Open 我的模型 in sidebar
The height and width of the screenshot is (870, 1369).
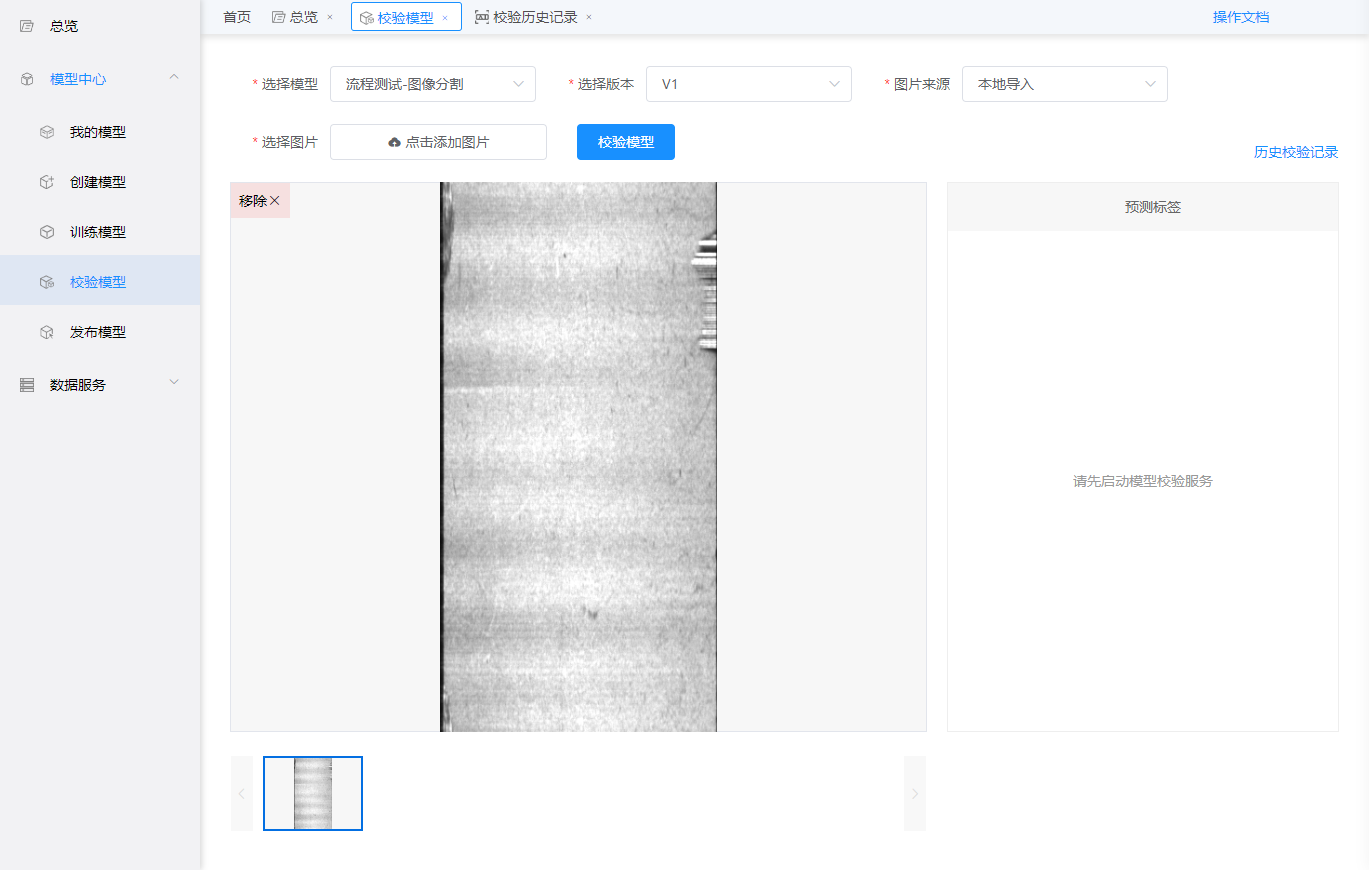click(x=100, y=132)
